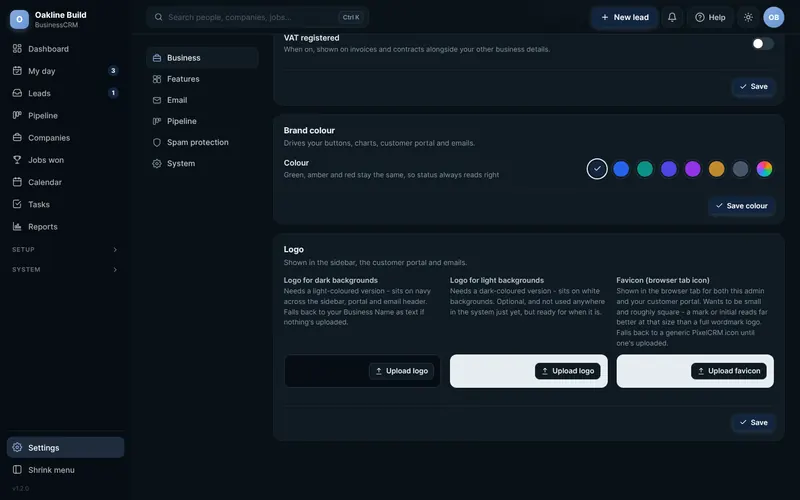Focus the search people, companies, jobs field
The width and height of the screenshot is (800, 500).
258,17
